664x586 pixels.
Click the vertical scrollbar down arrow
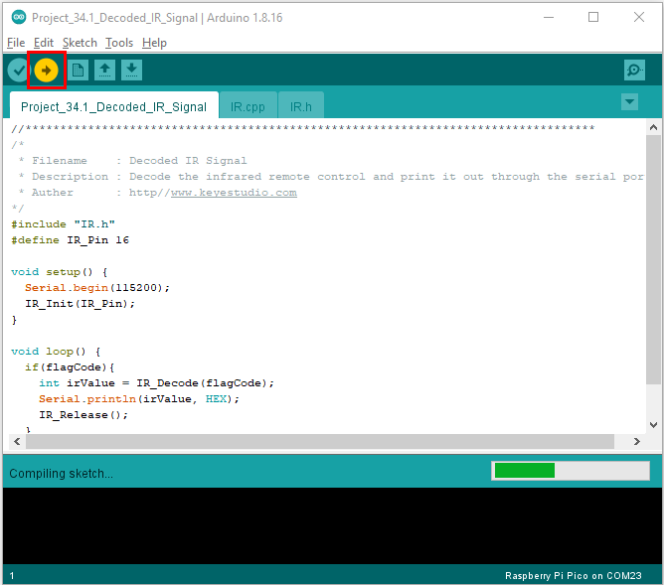click(x=653, y=425)
